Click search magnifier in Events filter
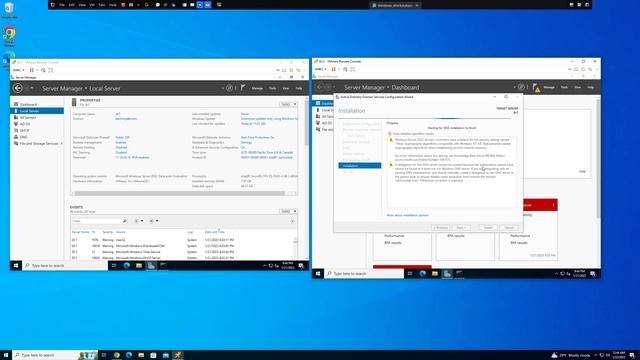The image size is (640, 360). 124,221
